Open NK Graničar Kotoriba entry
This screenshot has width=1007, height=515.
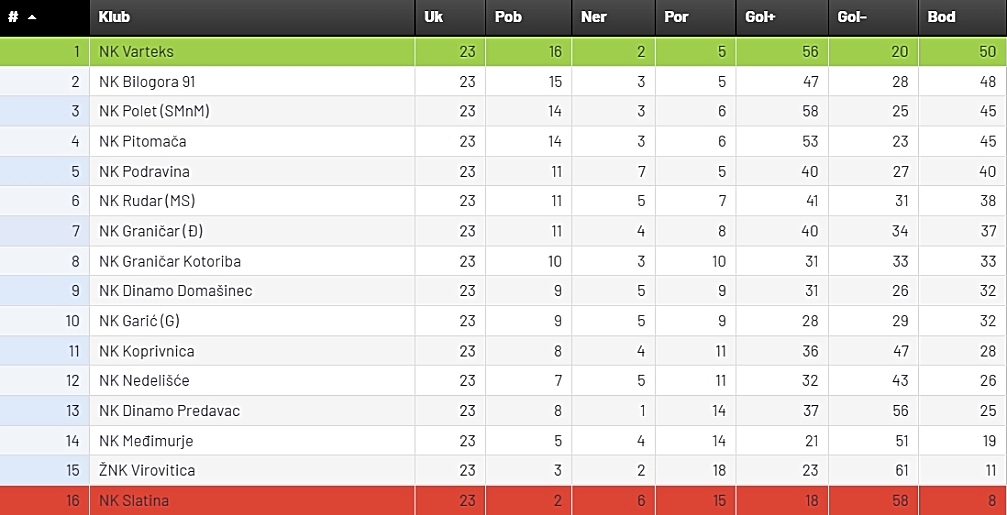coord(170,261)
